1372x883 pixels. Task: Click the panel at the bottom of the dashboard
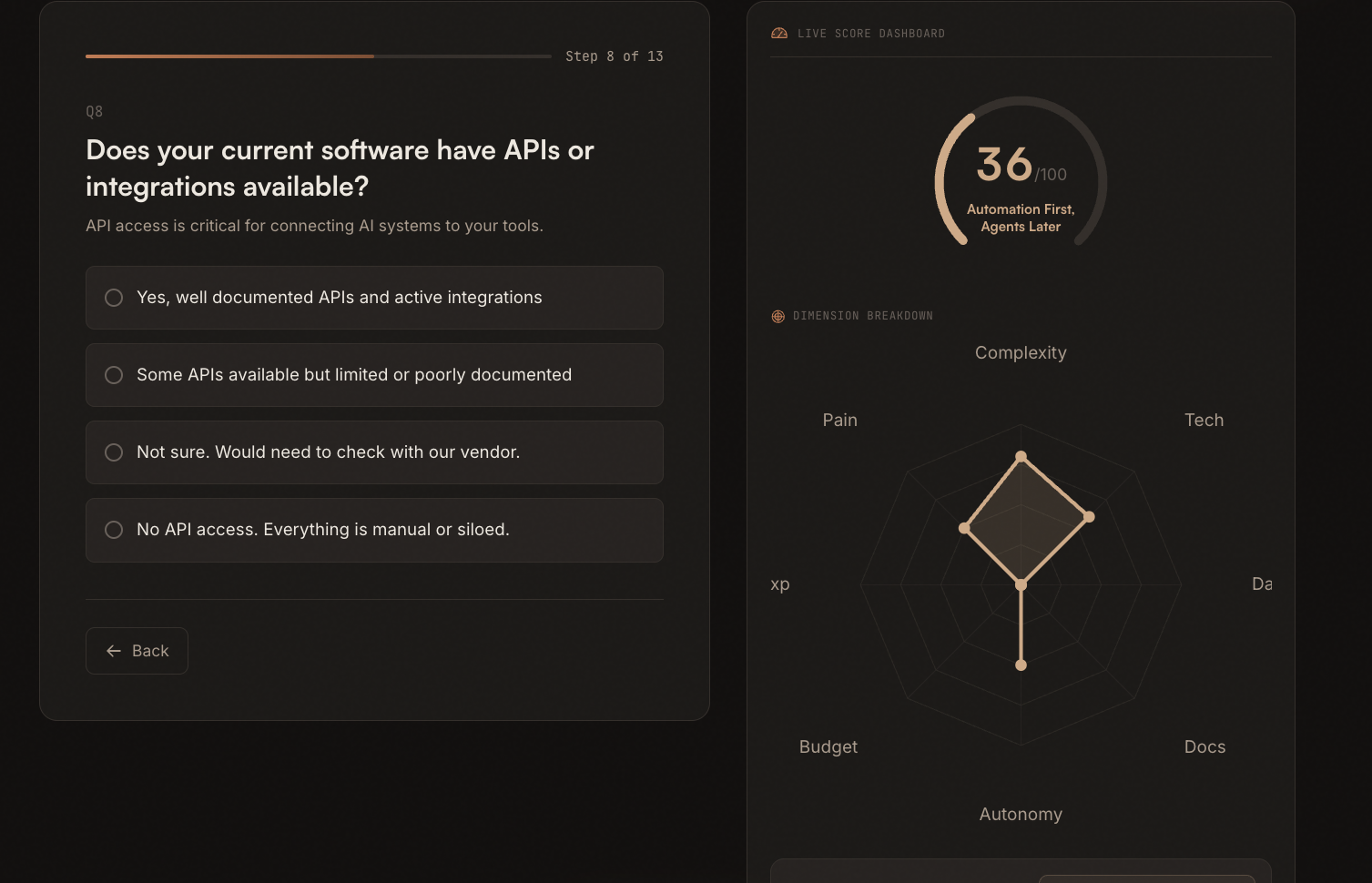click(x=1020, y=872)
